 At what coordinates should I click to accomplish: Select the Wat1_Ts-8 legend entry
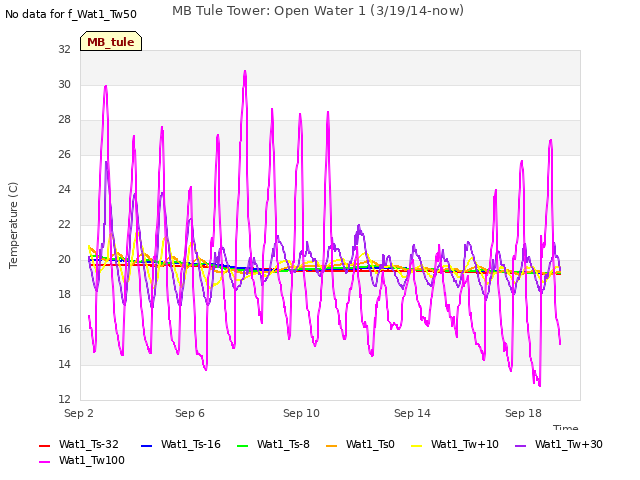[x=273, y=444]
